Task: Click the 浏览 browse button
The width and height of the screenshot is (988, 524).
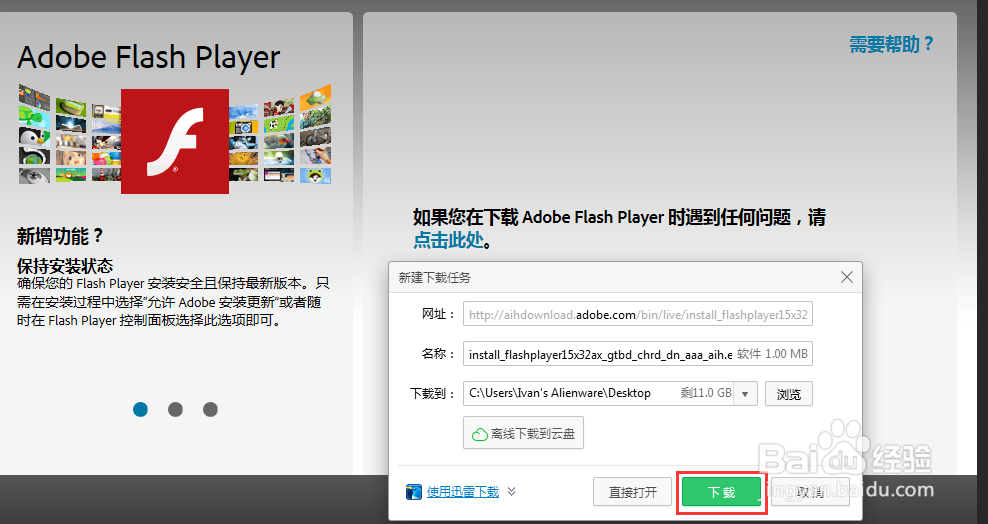Action: [x=789, y=394]
